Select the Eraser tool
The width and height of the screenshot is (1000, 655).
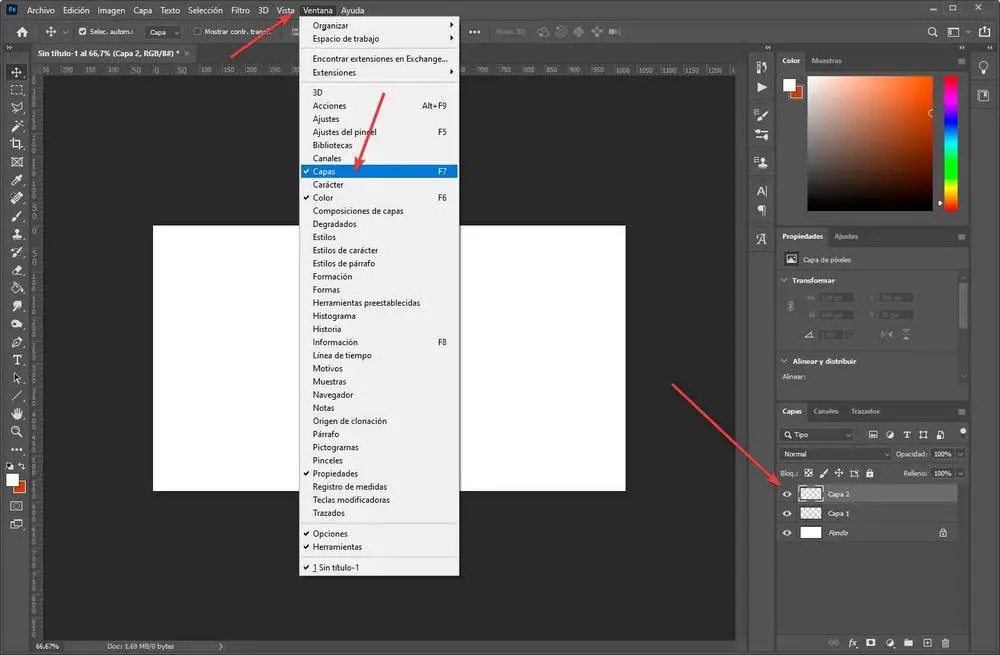[x=17, y=270]
